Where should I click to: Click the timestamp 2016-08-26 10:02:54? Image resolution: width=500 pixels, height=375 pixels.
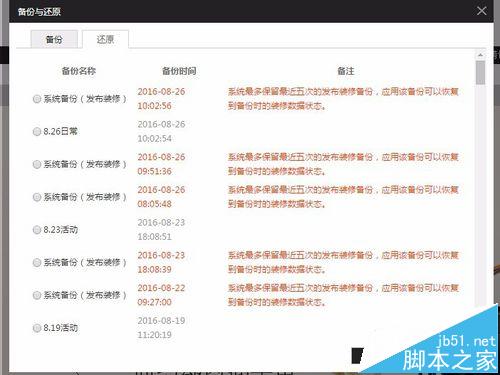click(161, 131)
